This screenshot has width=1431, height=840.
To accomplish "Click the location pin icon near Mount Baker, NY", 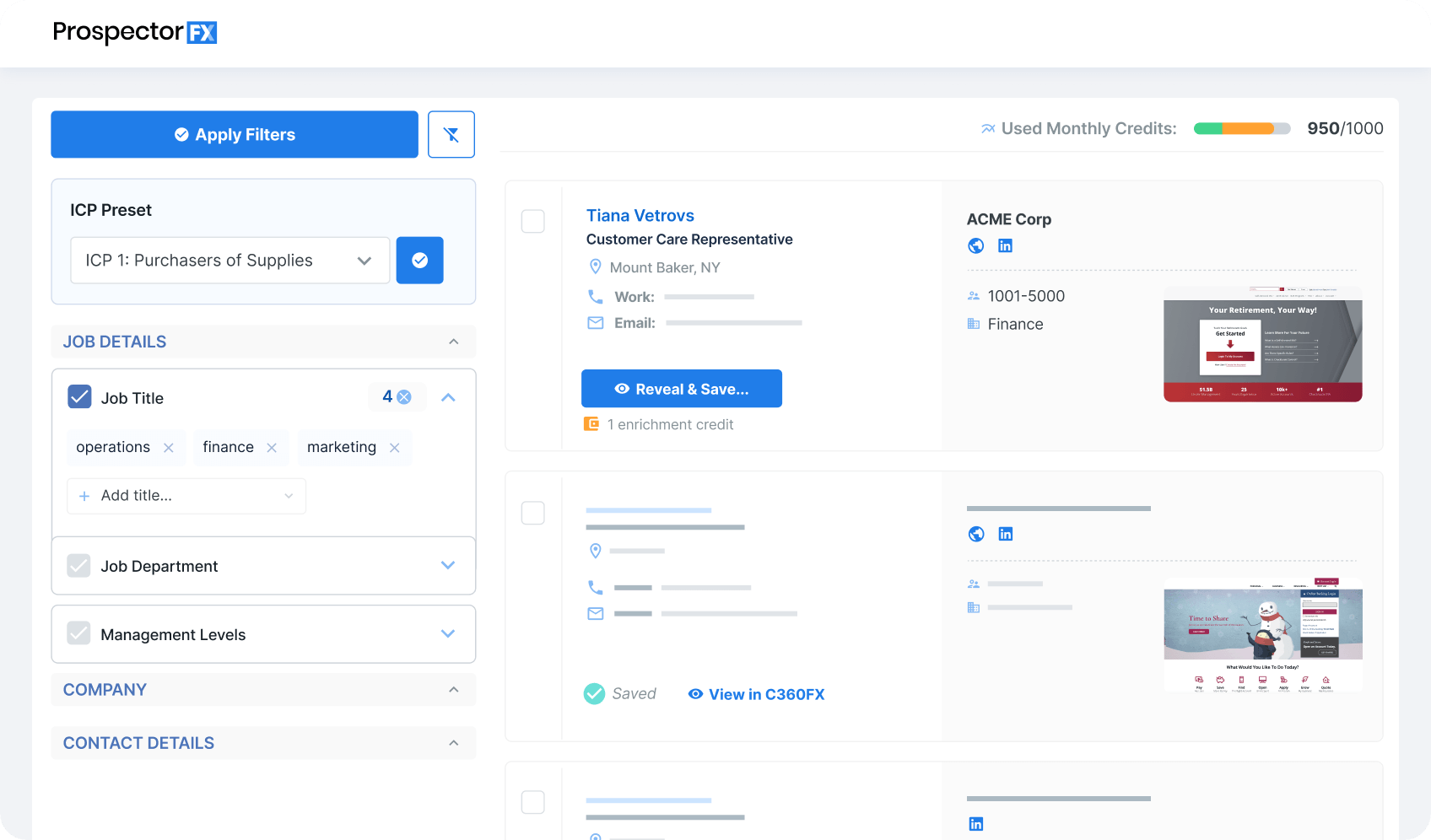I will click(595, 267).
